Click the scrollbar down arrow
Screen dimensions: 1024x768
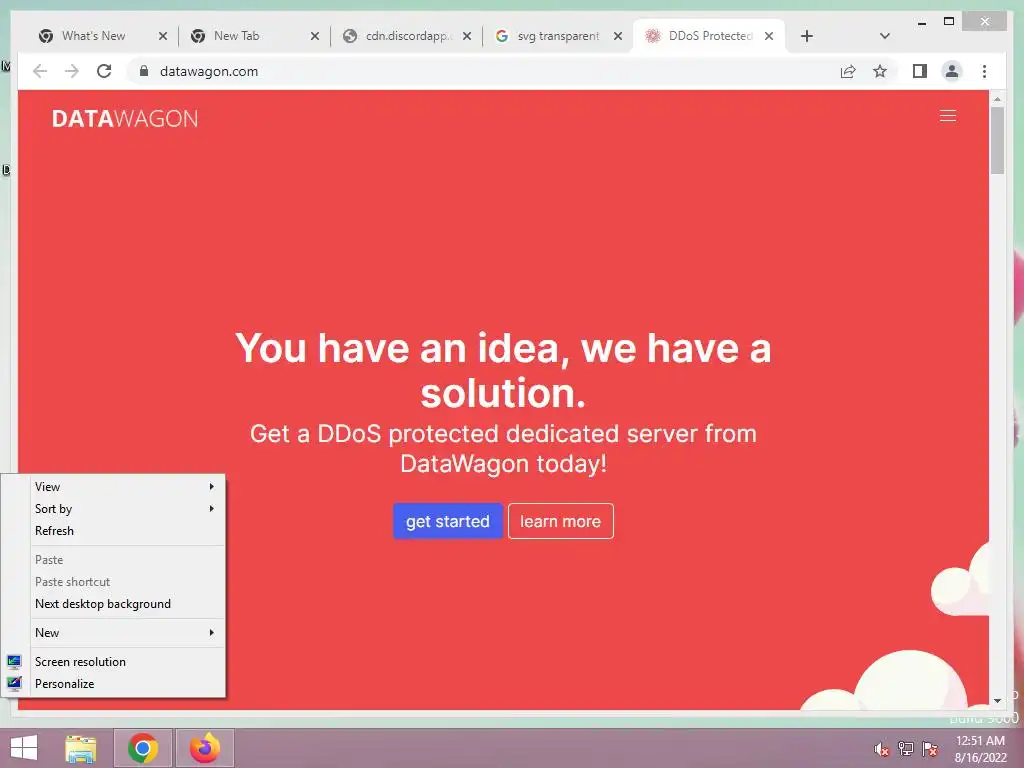997,701
